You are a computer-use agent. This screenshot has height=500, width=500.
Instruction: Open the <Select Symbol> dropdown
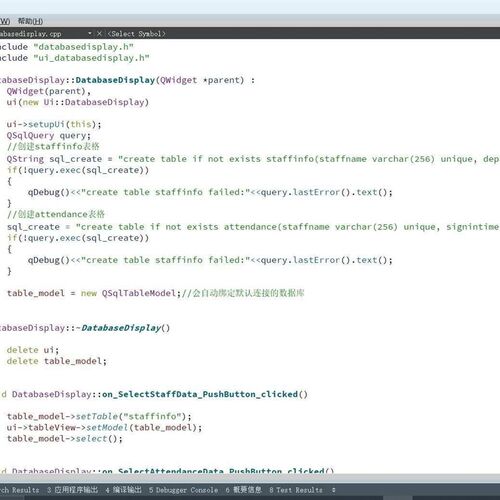click(136, 34)
